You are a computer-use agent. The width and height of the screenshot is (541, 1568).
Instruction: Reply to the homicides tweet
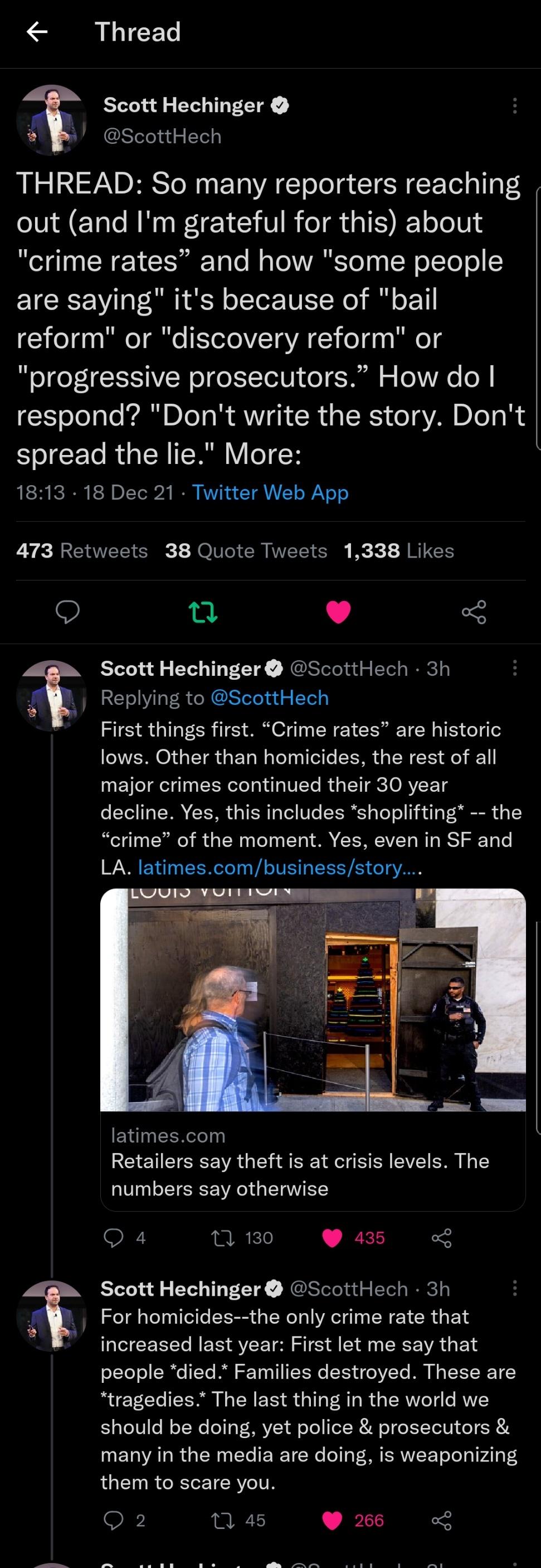(x=114, y=1521)
